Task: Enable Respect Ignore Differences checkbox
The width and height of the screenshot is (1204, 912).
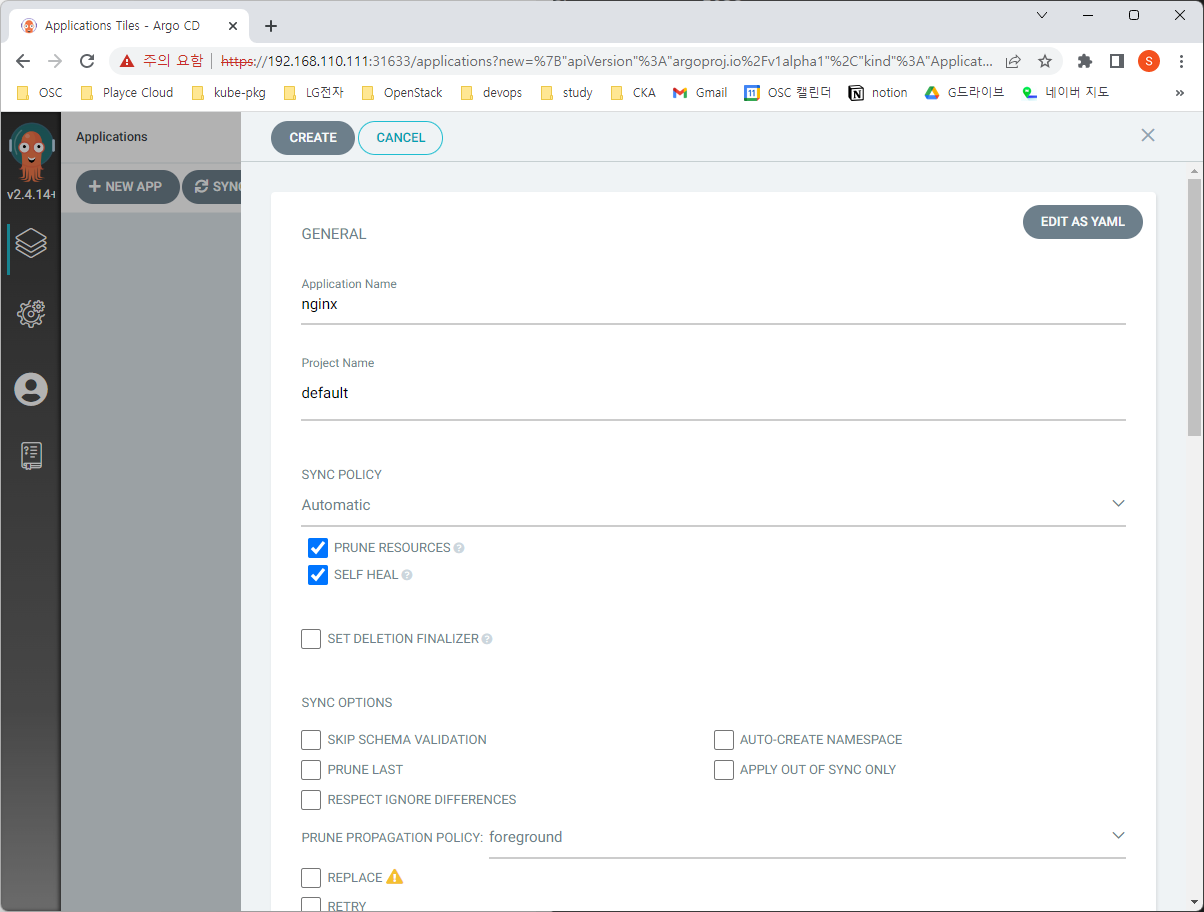Action: pyautogui.click(x=311, y=800)
